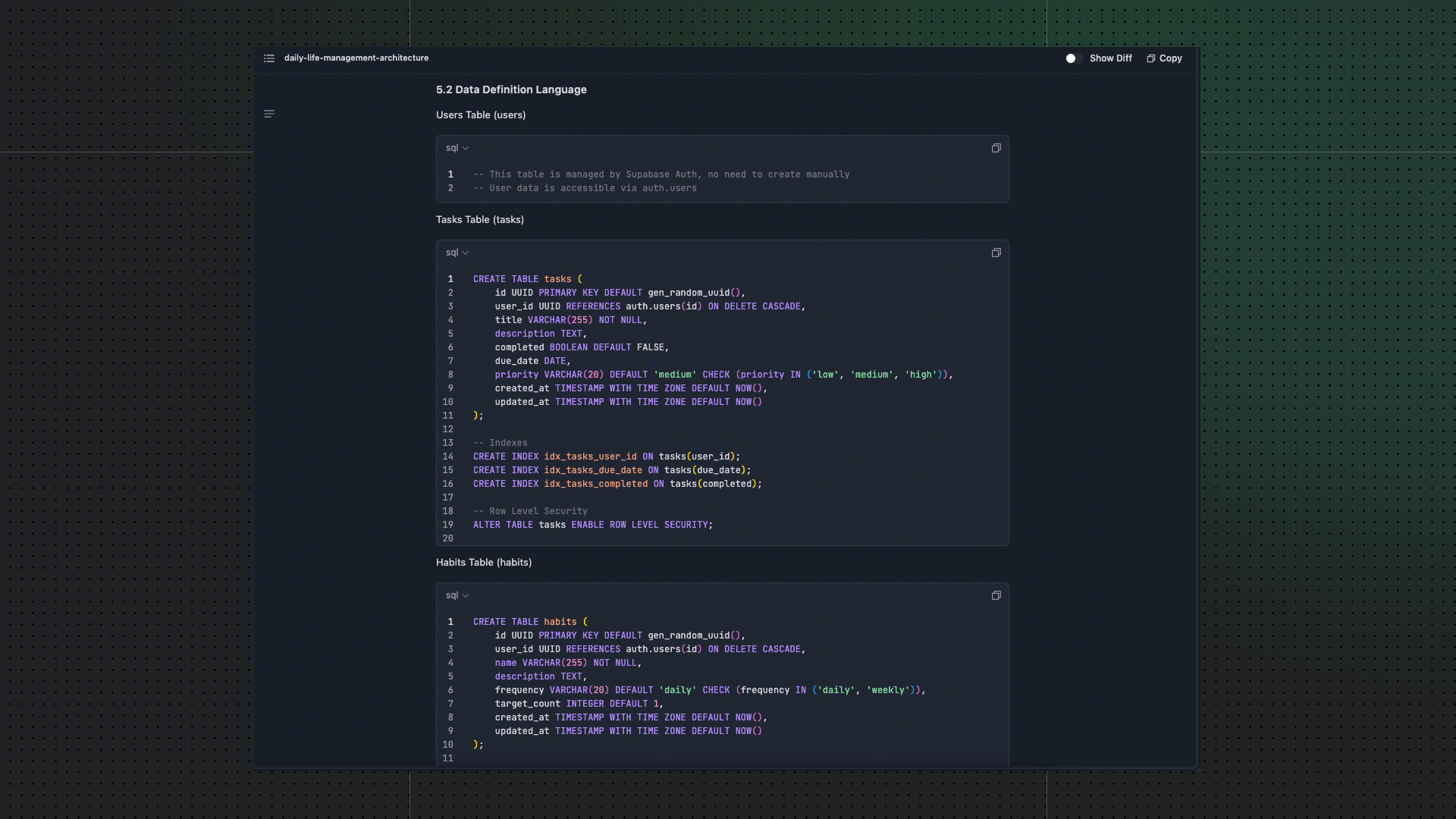The height and width of the screenshot is (819, 1456).
Task: Open the sql language selector on the habits block
Action: [x=457, y=595]
